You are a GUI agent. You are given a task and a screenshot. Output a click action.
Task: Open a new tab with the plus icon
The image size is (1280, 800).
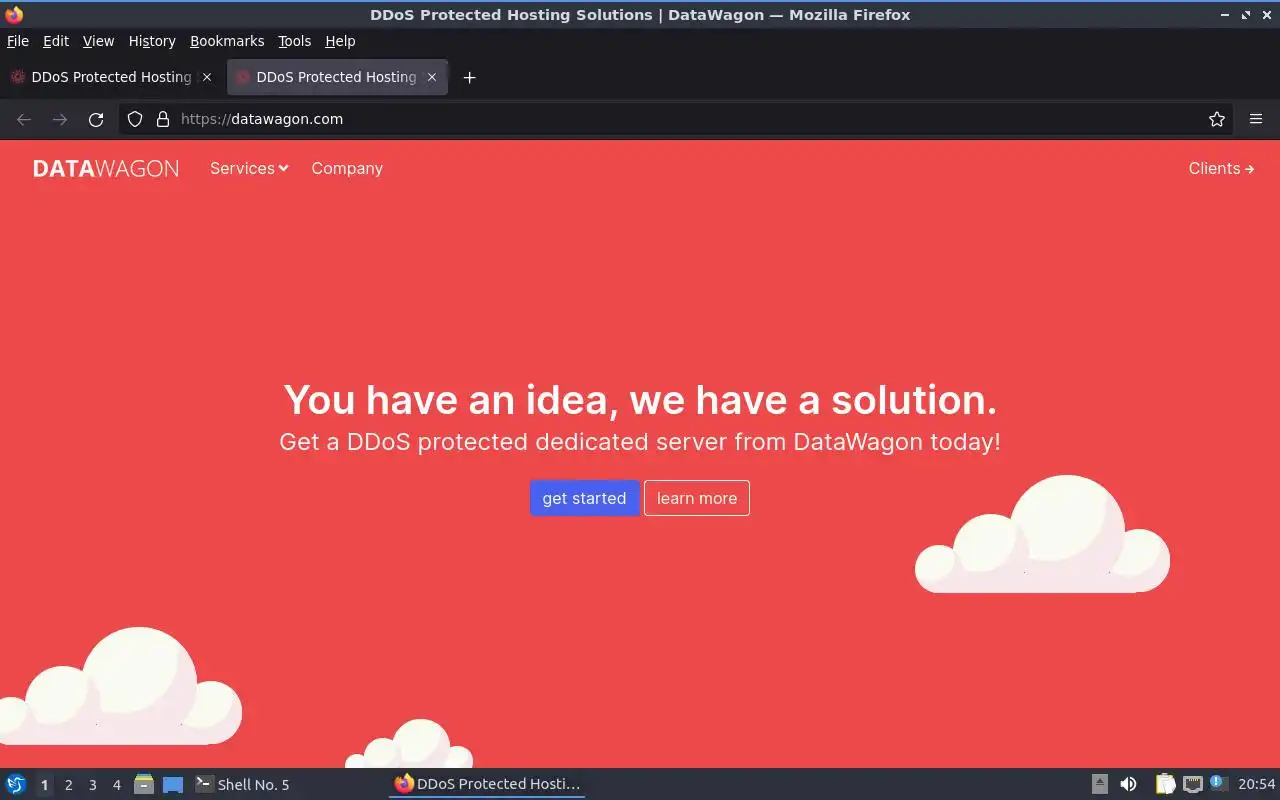(x=469, y=77)
